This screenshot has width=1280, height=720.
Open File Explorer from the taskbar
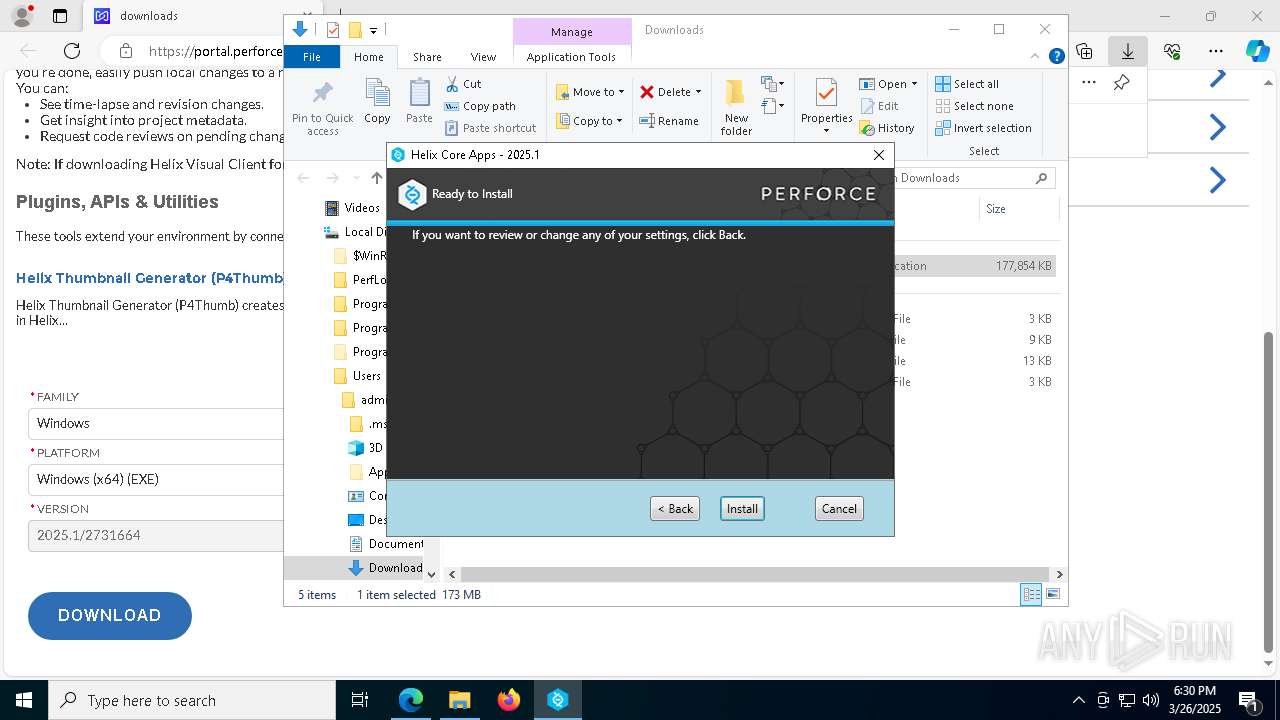tap(459, 700)
